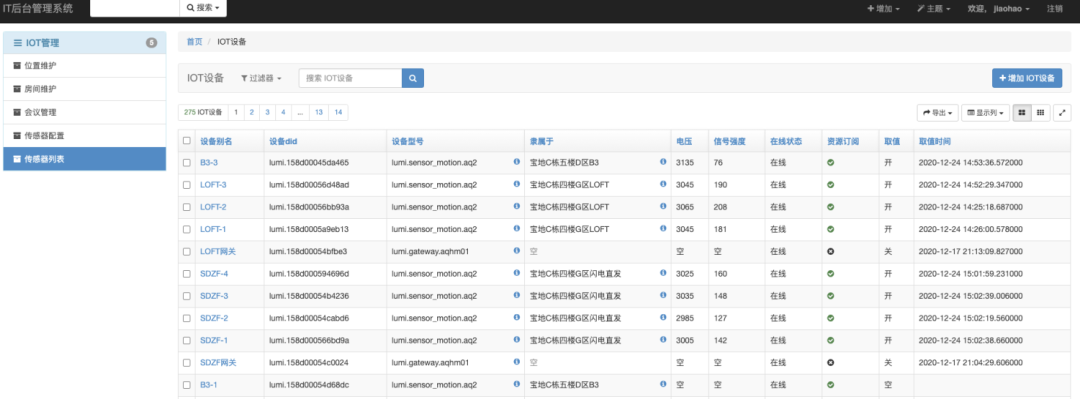Screen dimensions: 1080x399
Task: Check the box for row LOFT-2
Action: pos(187,207)
